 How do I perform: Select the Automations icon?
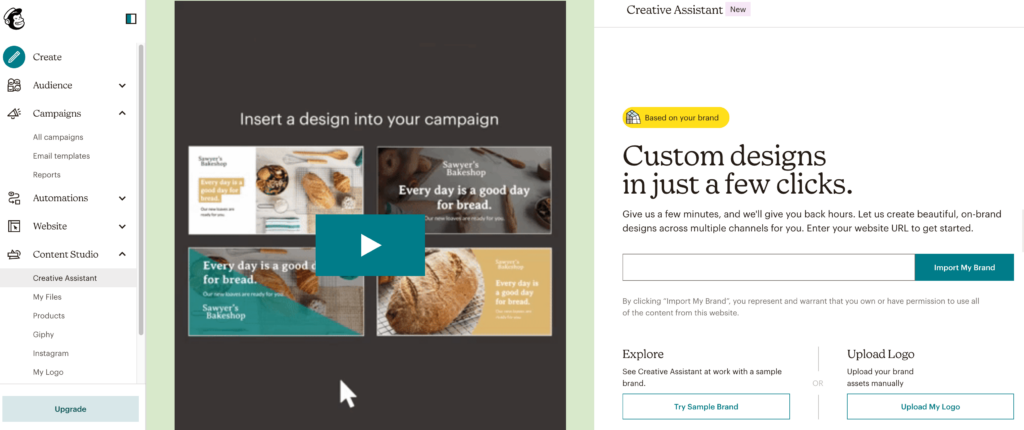point(14,198)
